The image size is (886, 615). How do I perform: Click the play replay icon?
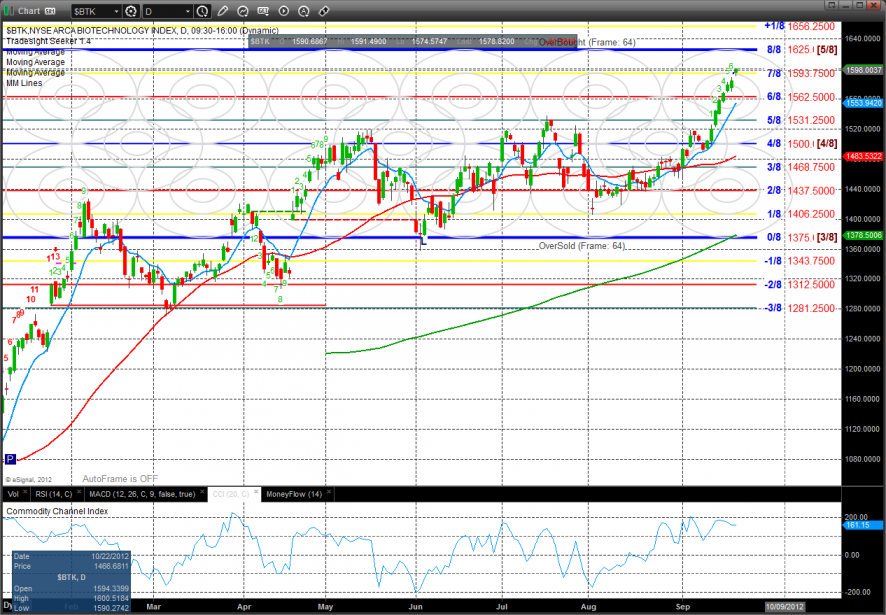tap(283, 9)
